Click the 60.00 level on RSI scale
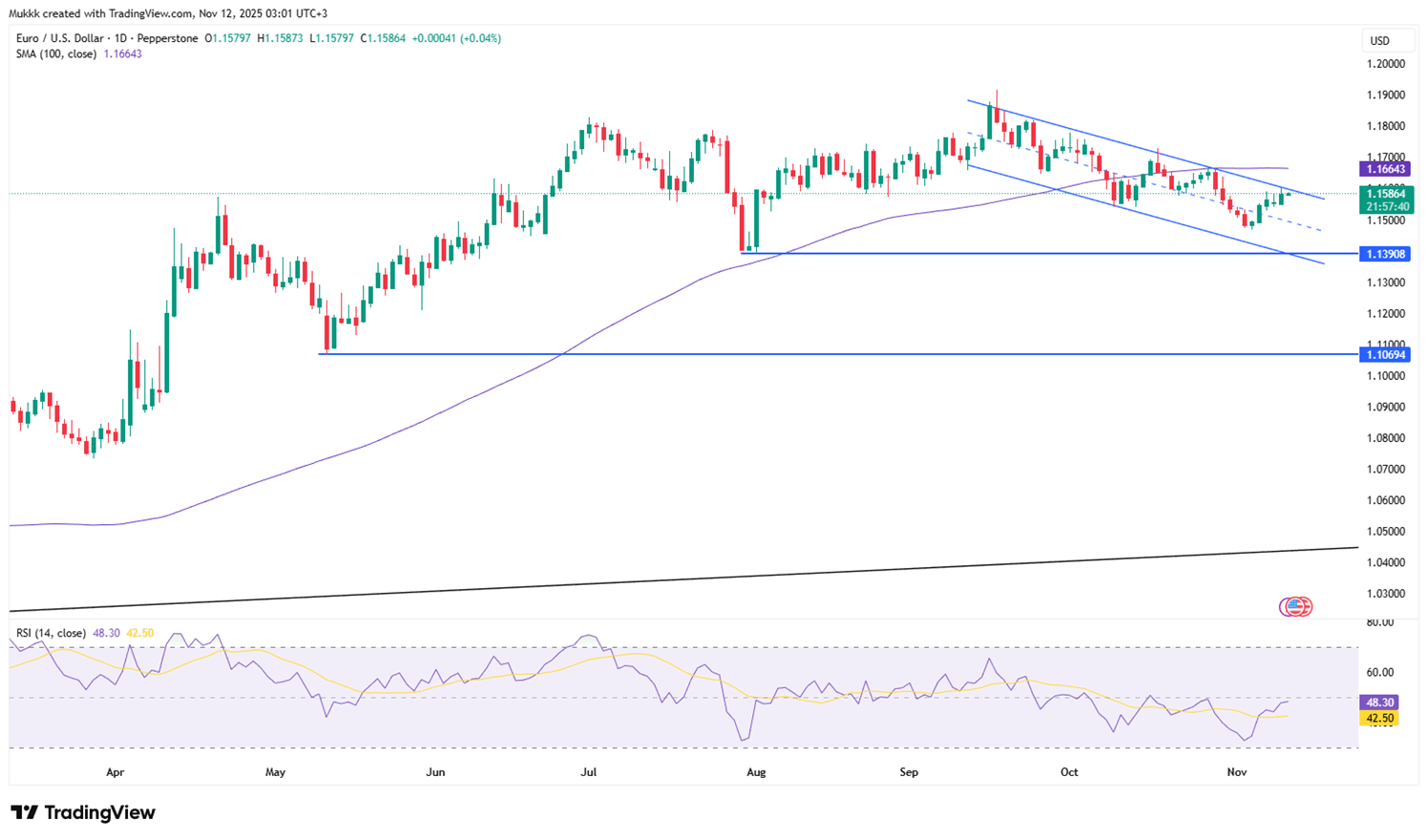This screenshot has width=1428, height=840. coord(1379,672)
